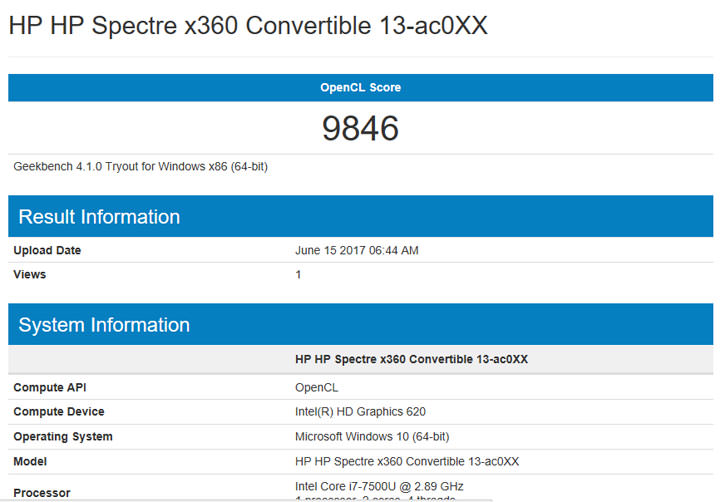Click the Result Information section header

point(99,217)
